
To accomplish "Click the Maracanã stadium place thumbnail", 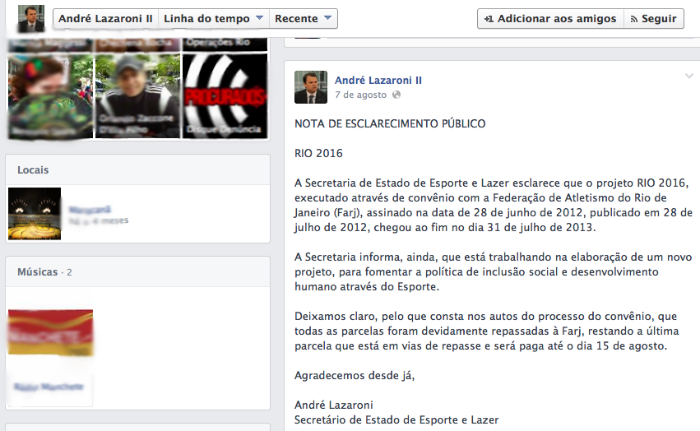I will pos(34,213).
